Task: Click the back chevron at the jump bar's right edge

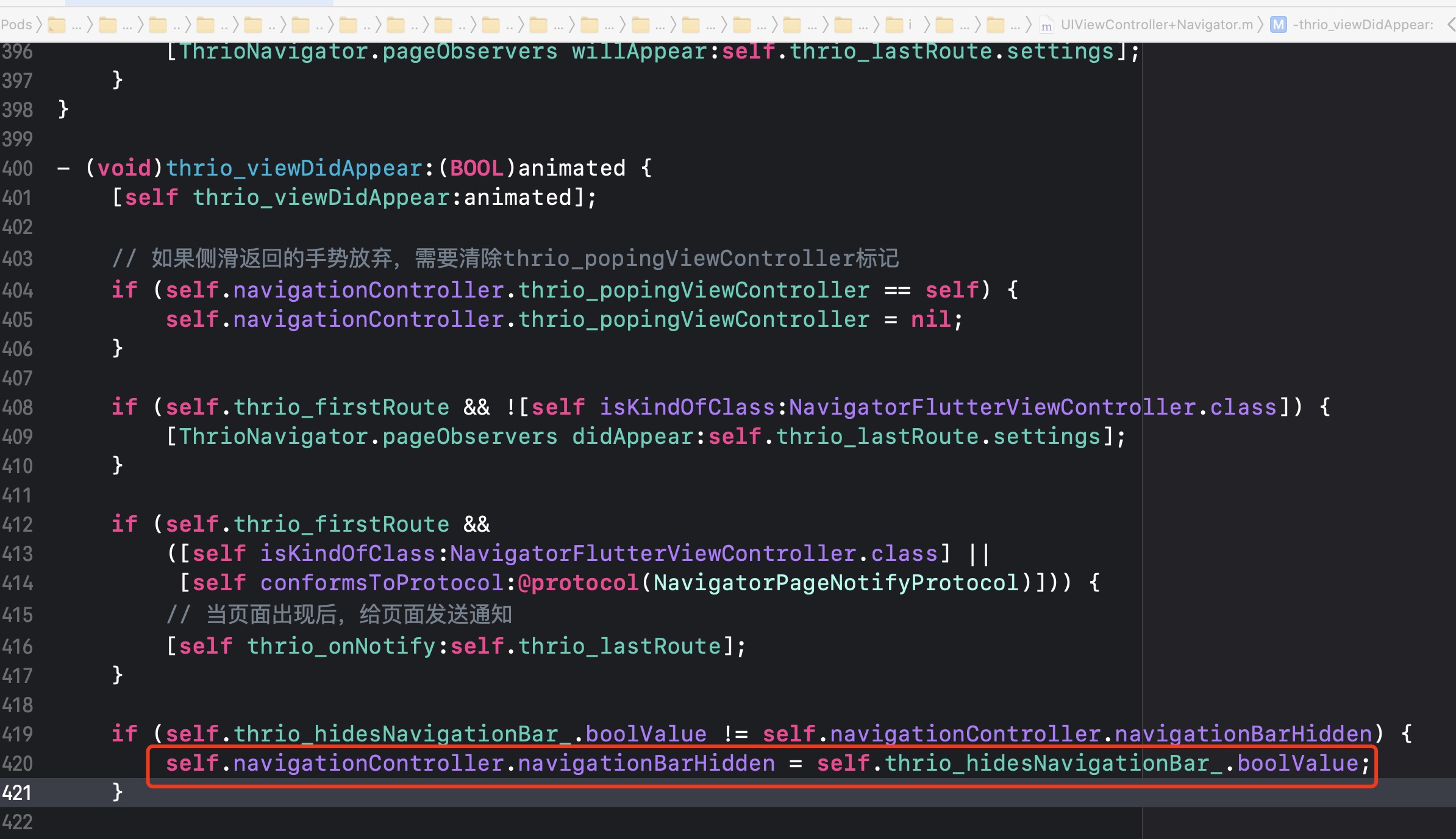Action: point(1450,24)
